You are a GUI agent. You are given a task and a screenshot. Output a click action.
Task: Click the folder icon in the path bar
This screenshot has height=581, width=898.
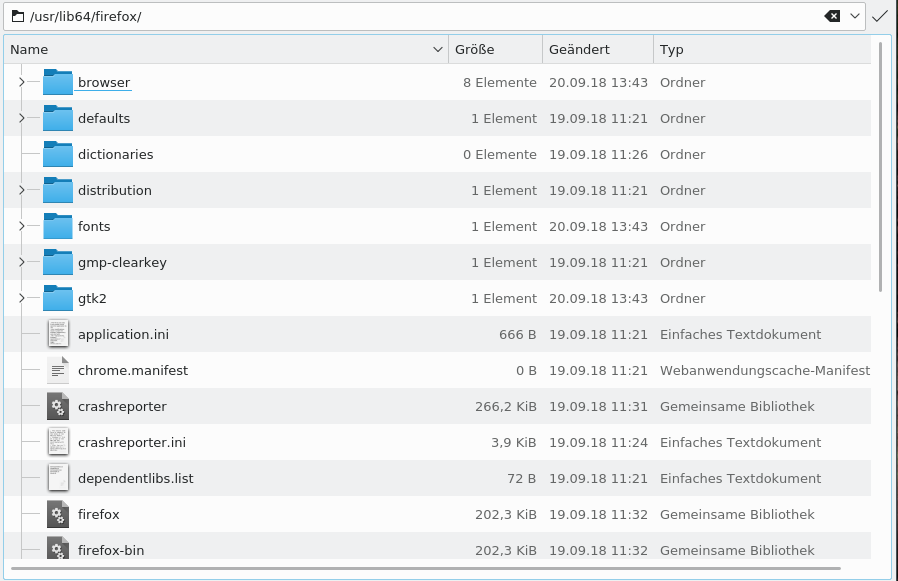point(18,16)
